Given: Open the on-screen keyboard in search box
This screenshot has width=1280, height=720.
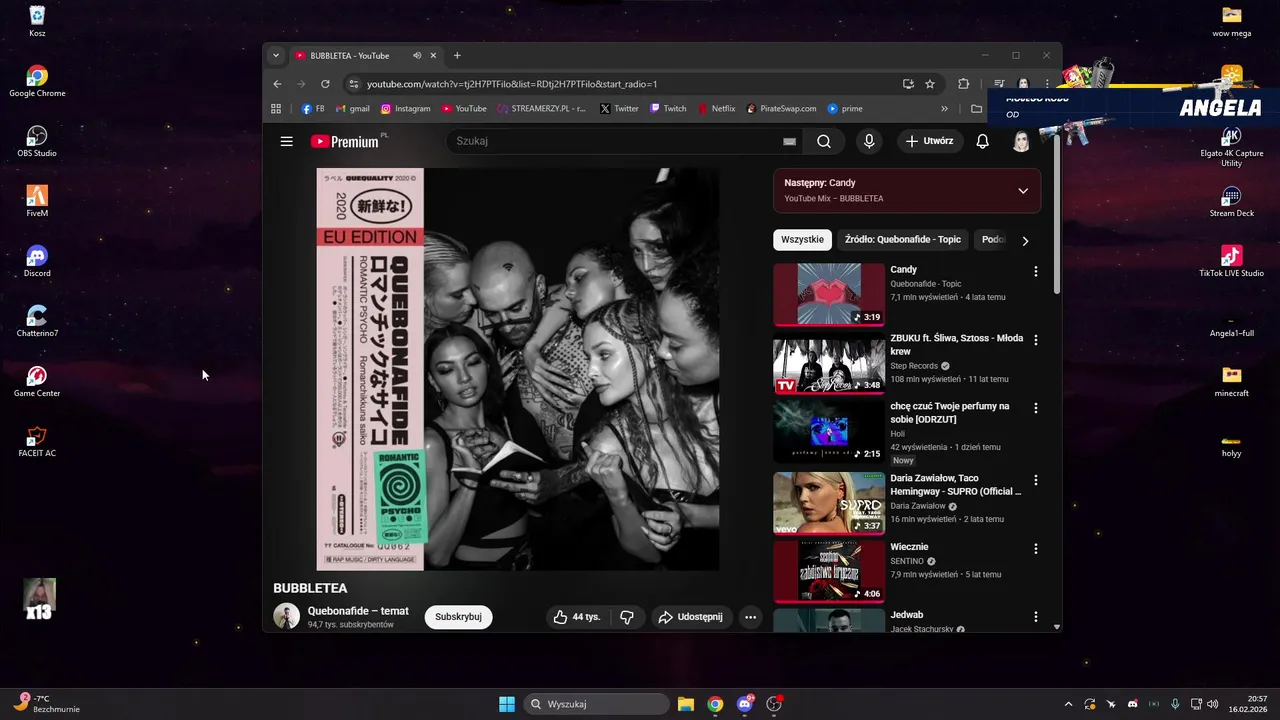Looking at the screenshot, I should tap(789, 141).
